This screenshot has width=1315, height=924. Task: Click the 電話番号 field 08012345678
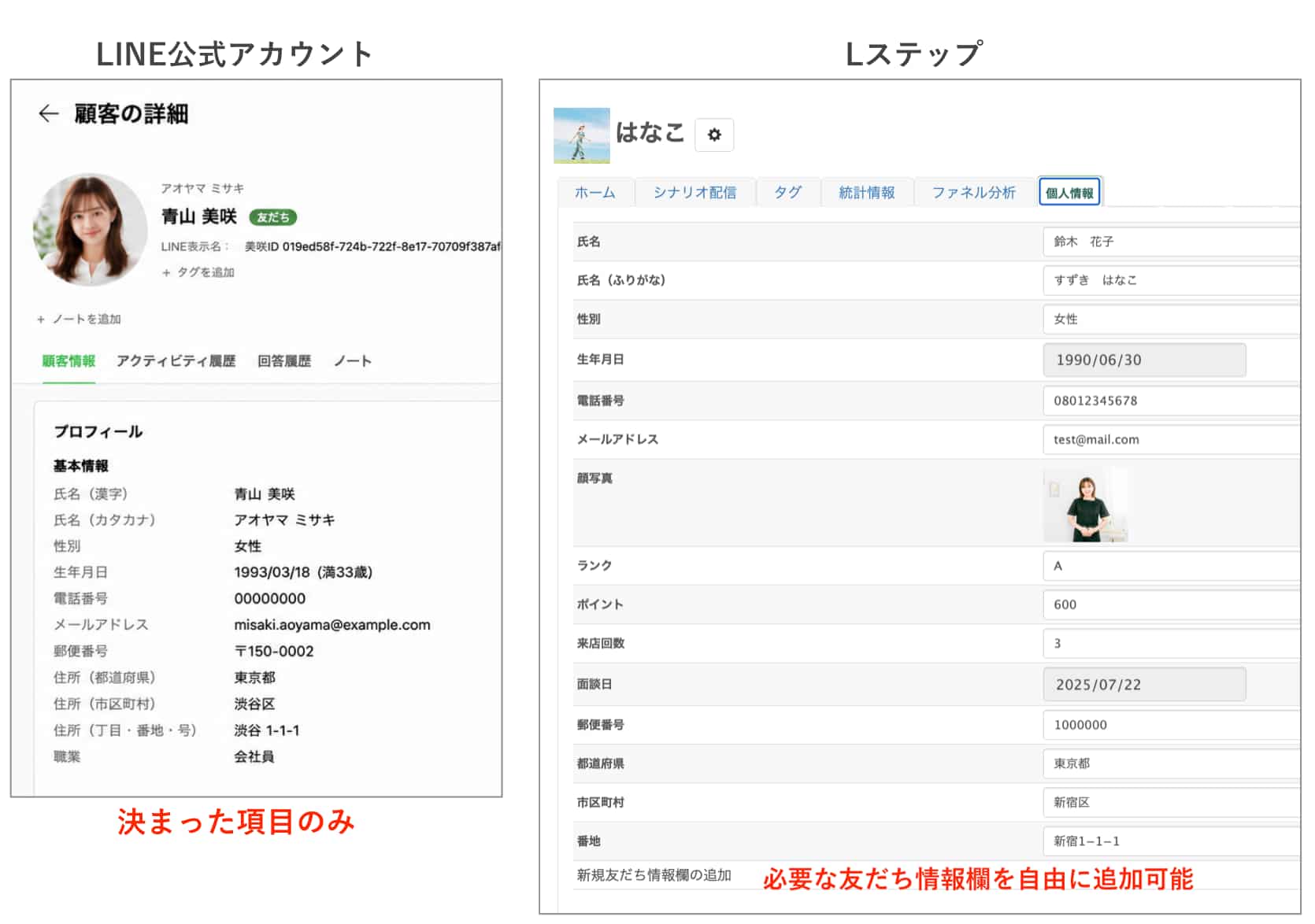[1172, 401]
